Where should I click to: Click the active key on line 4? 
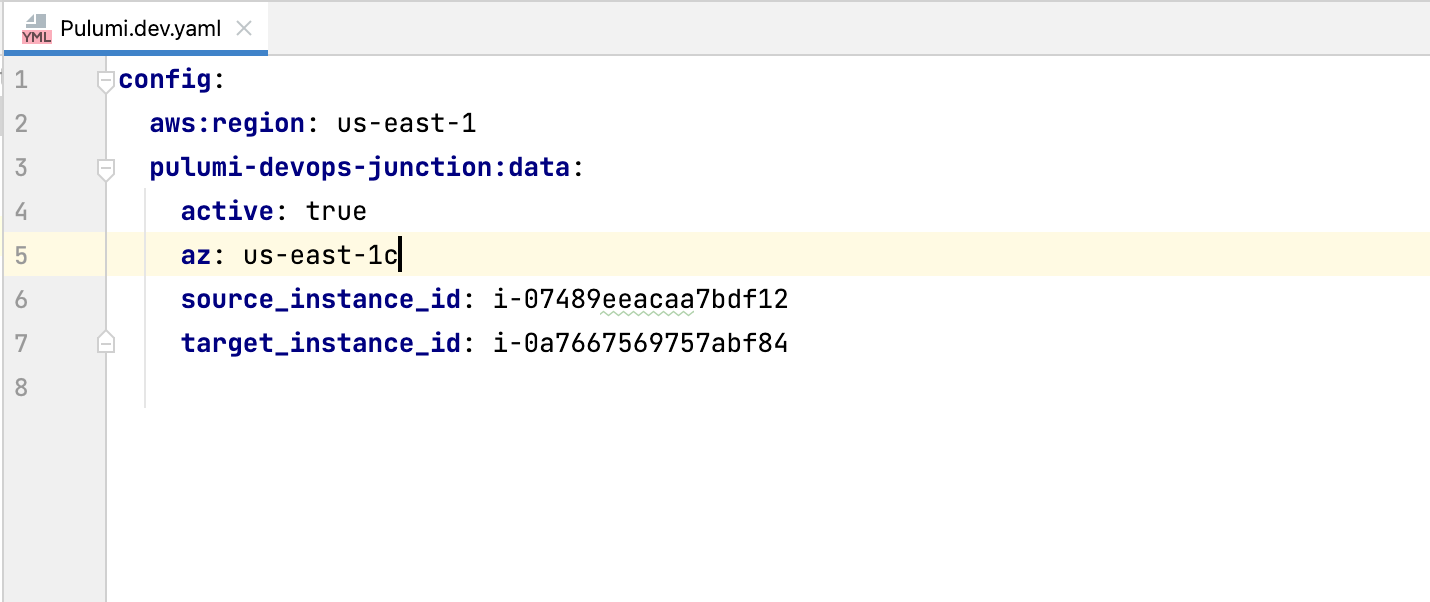point(227,212)
